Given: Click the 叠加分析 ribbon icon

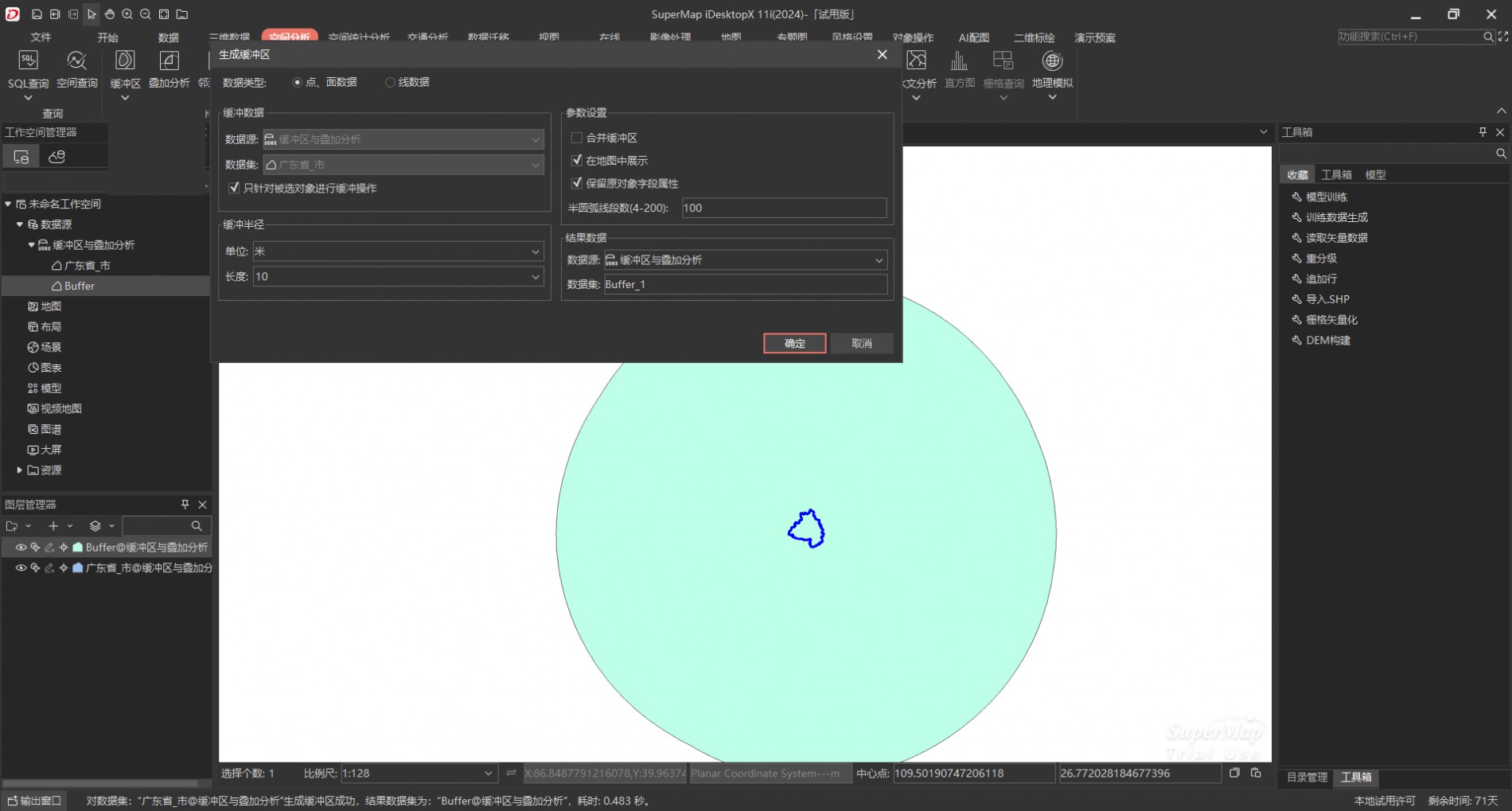Looking at the screenshot, I should pos(170,61).
